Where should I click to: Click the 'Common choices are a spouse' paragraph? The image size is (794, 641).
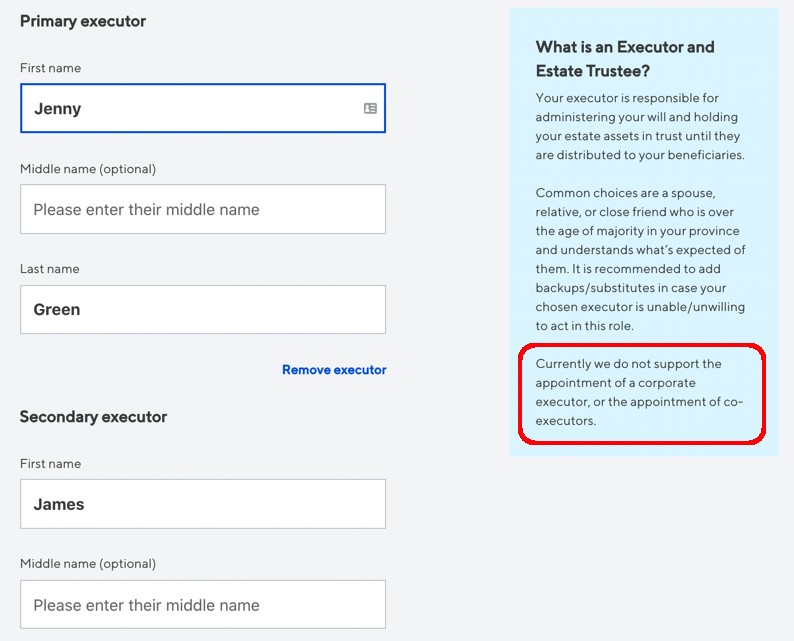(640, 259)
